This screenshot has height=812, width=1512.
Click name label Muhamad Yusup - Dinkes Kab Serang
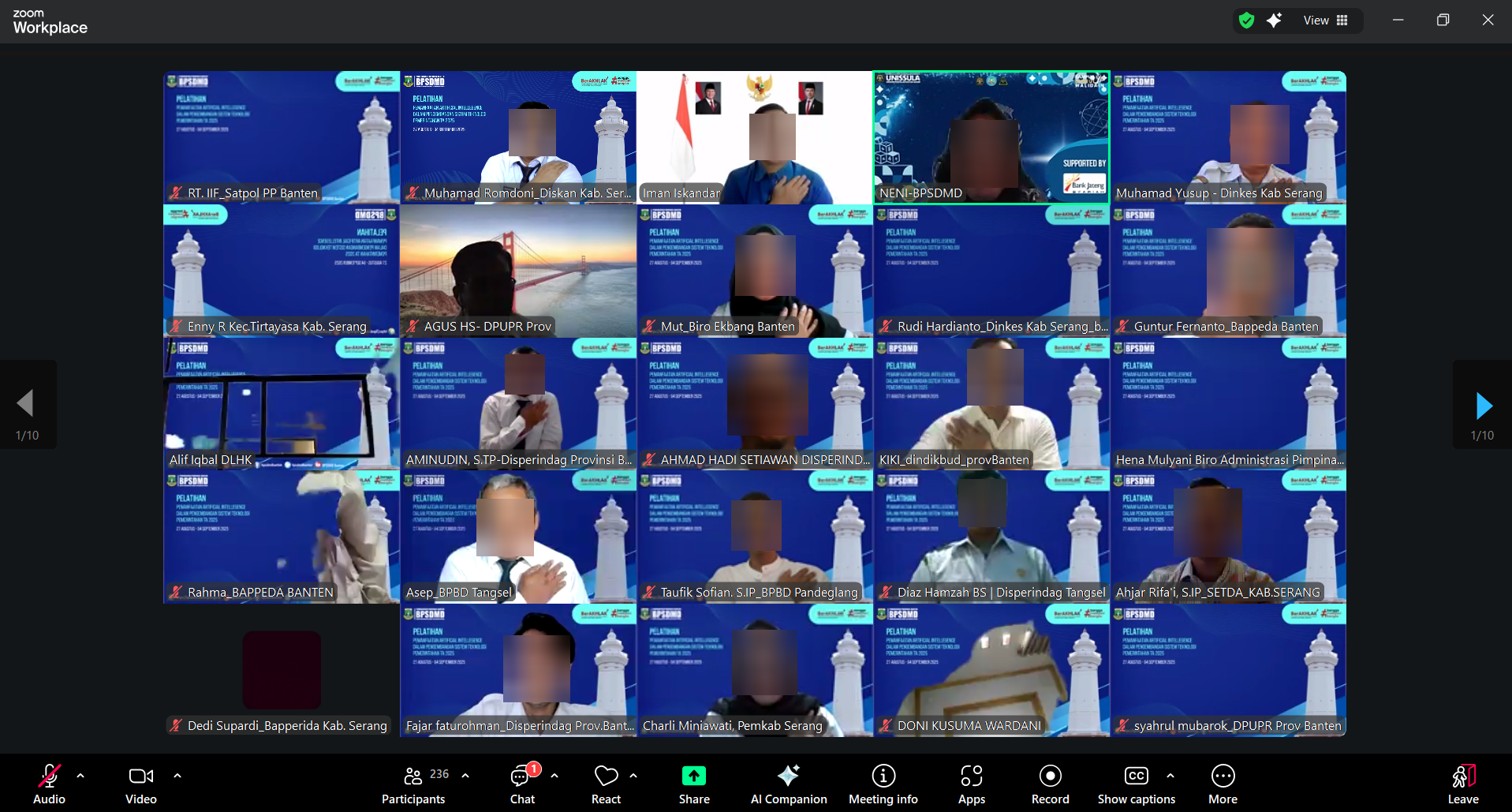tap(1219, 193)
